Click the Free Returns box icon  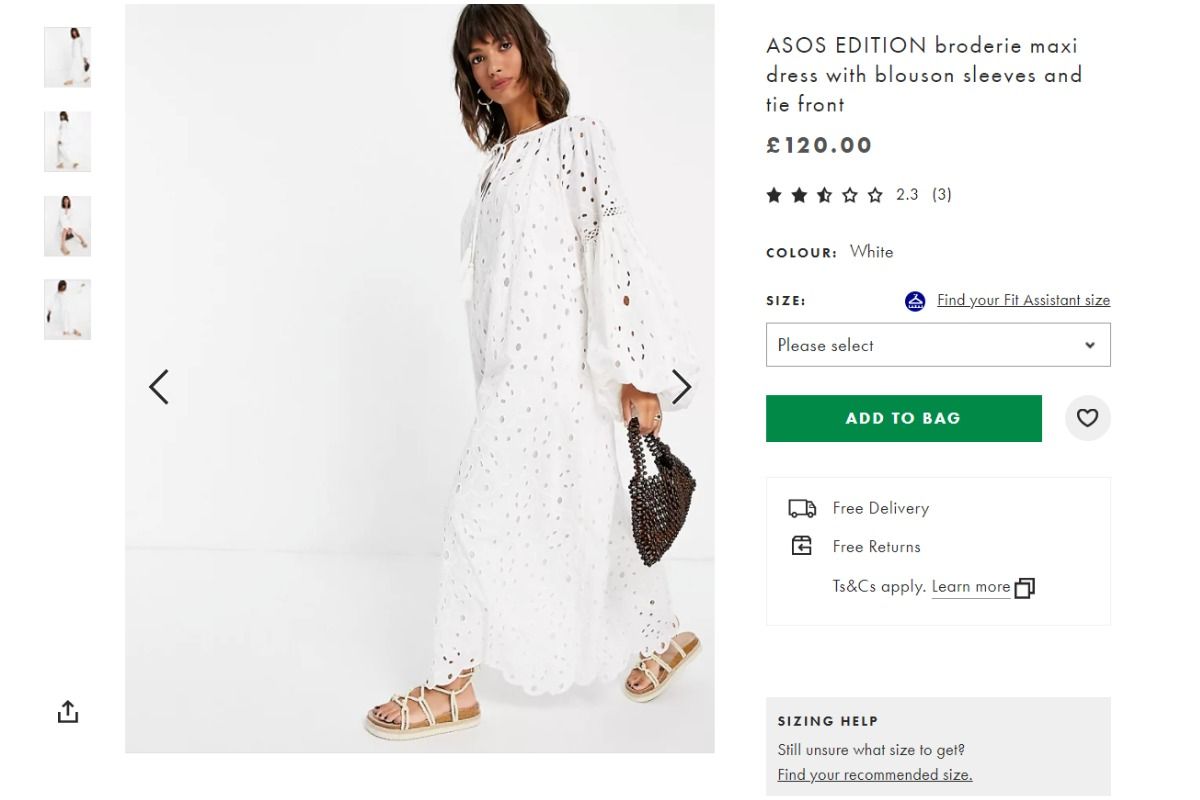click(x=802, y=546)
